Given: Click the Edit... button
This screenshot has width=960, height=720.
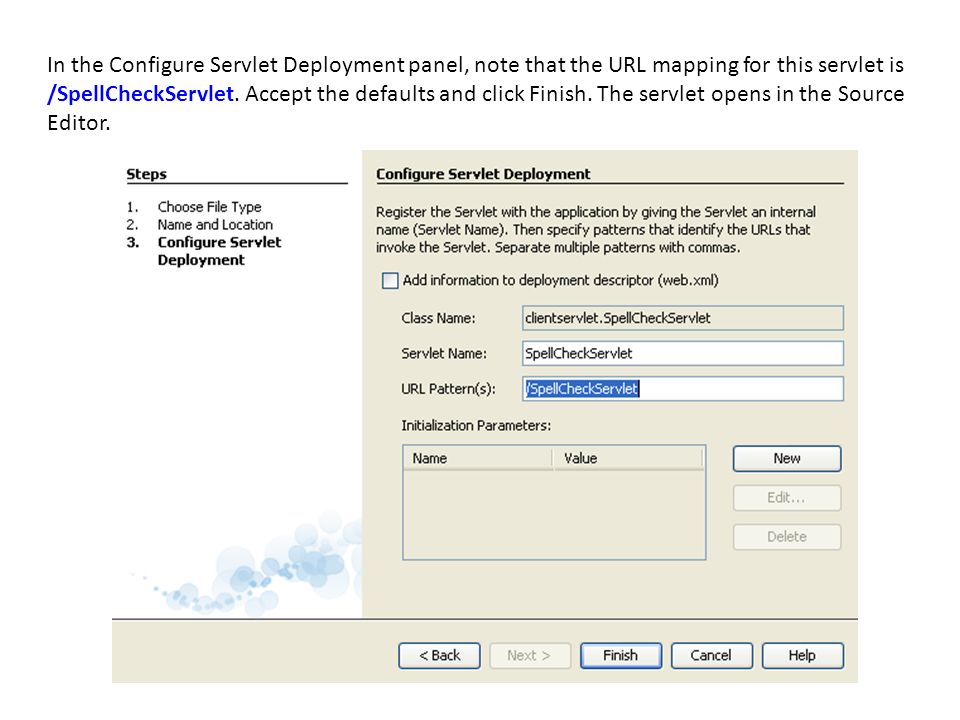Looking at the screenshot, I should click(787, 498).
